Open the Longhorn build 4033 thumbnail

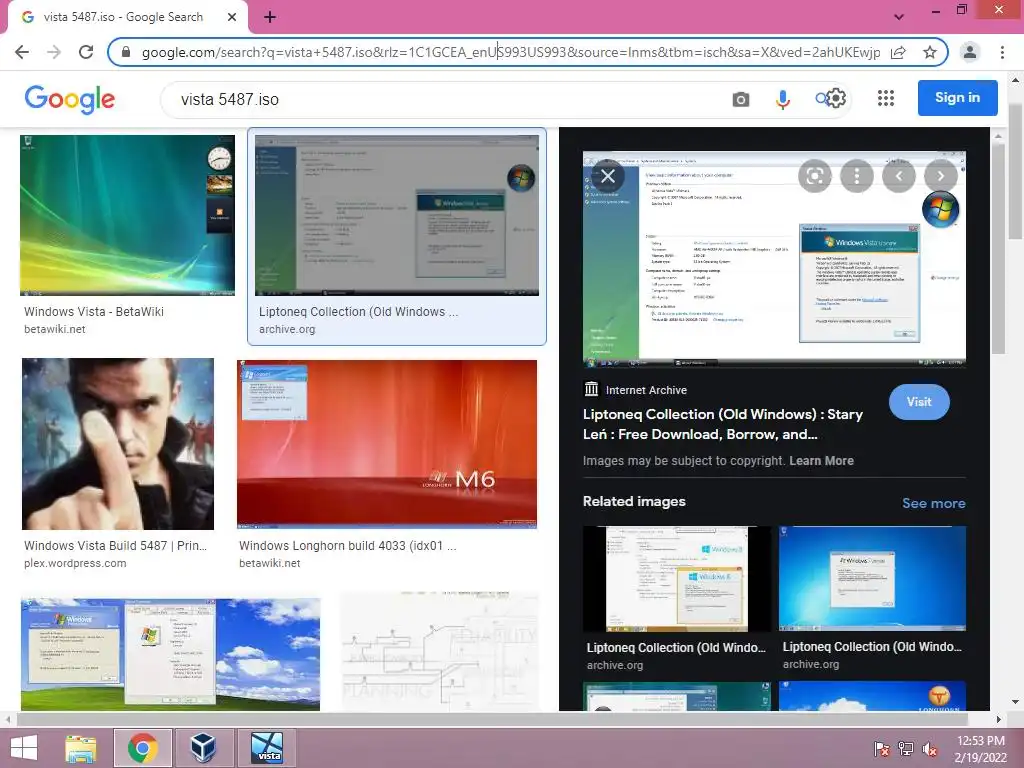pos(387,444)
